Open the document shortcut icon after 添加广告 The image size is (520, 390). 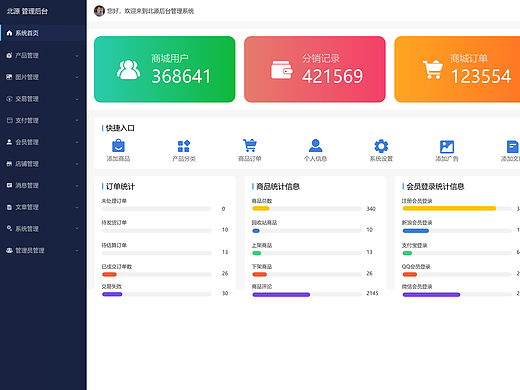[512, 146]
